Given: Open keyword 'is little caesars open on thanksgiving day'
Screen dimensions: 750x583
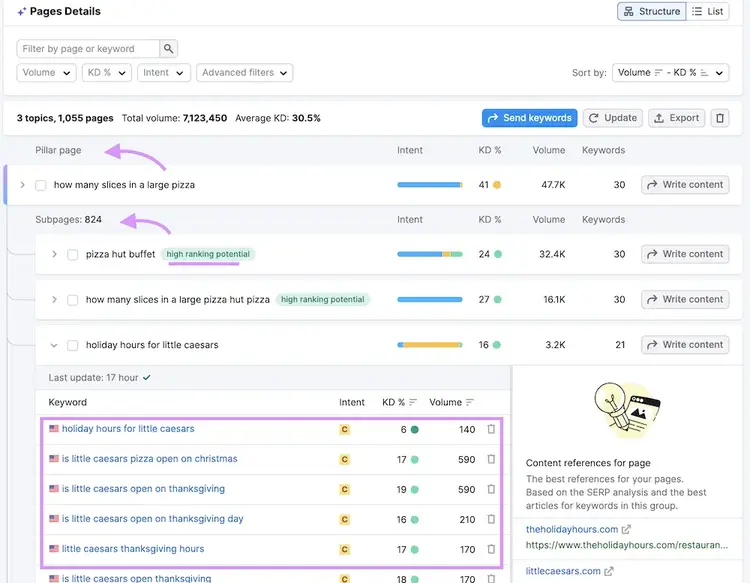Looking at the screenshot, I should (153, 518).
